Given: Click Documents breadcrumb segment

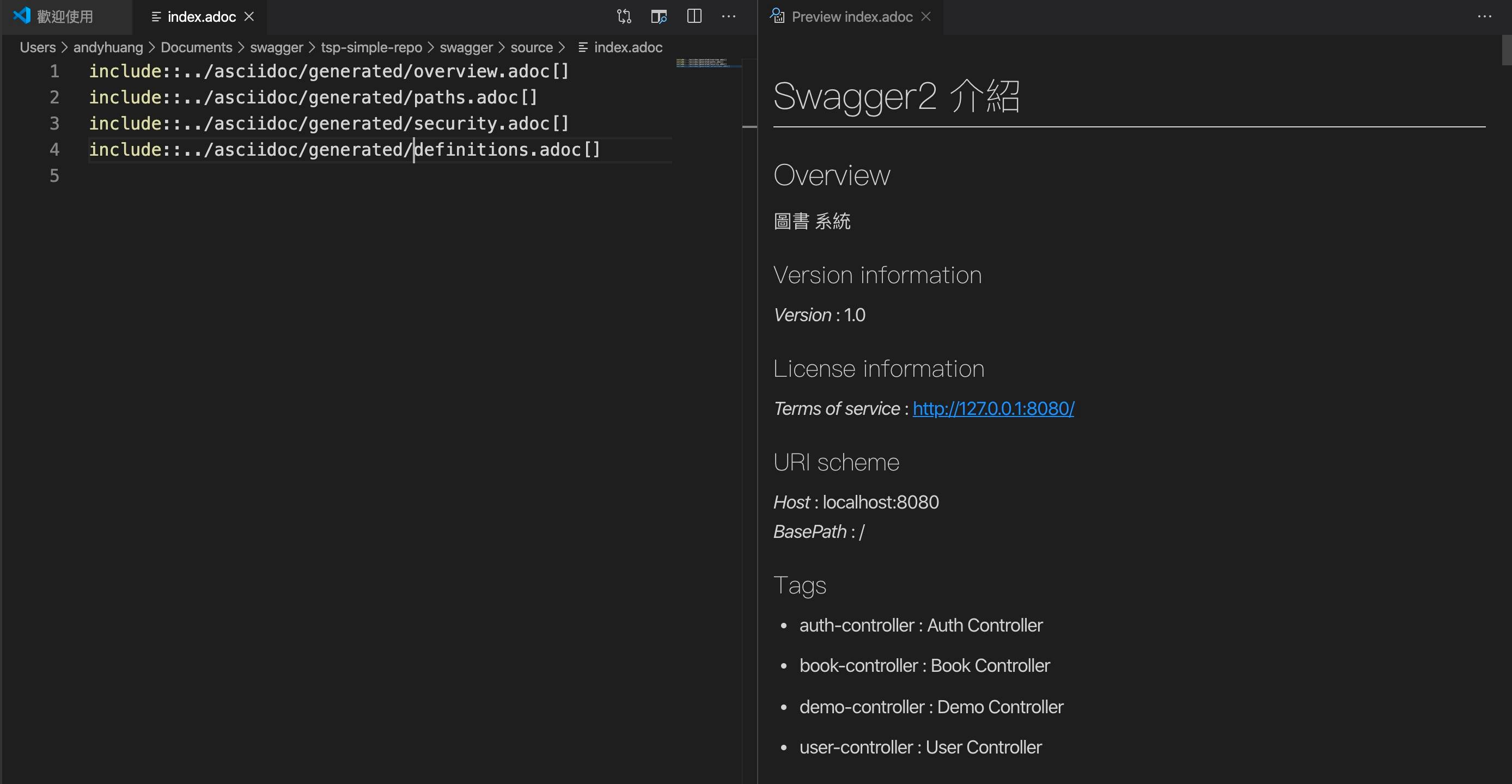Looking at the screenshot, I should coord(197,47).
